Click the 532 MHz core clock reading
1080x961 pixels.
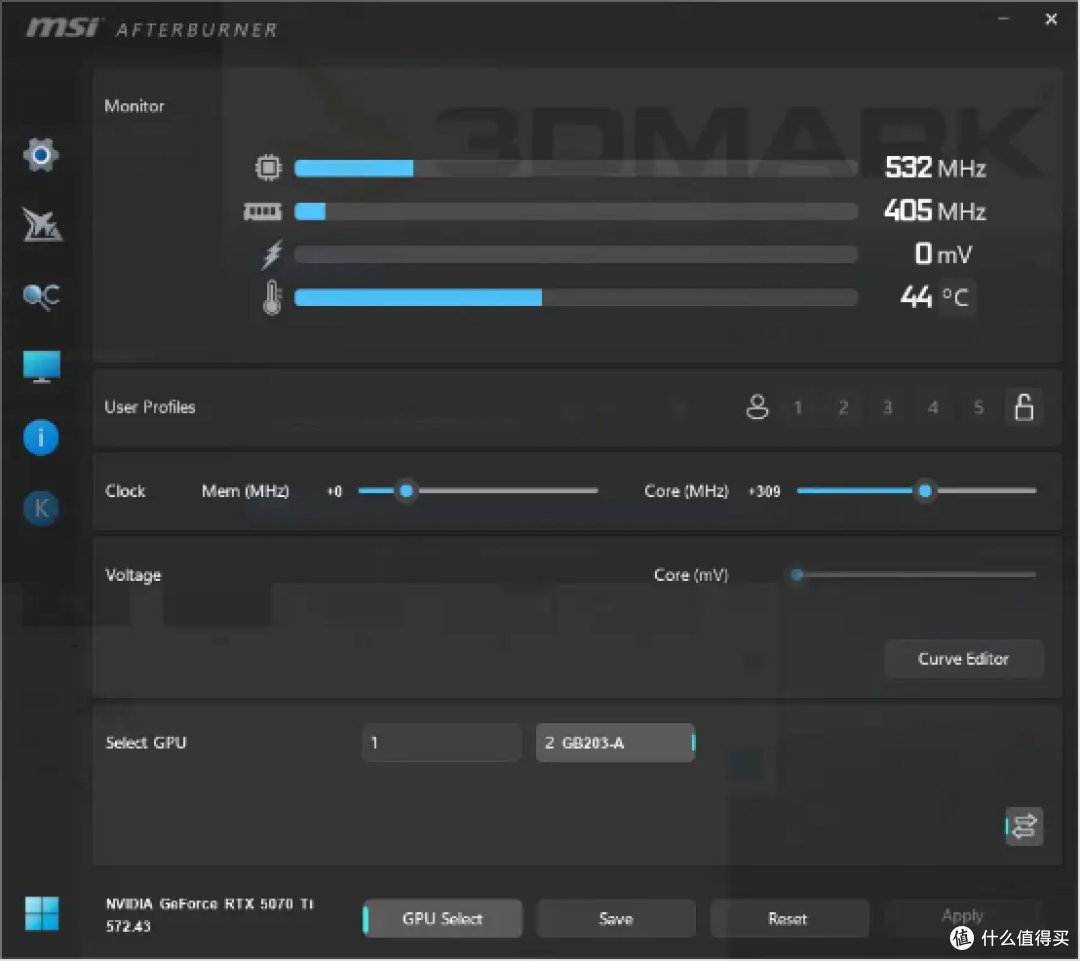click(935, 167)
